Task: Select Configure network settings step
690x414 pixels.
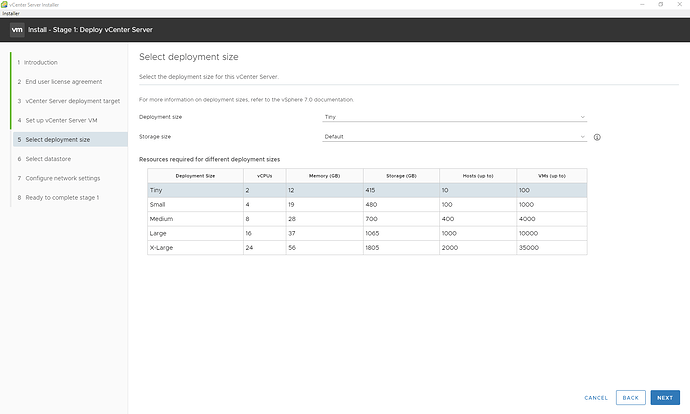Action: (x=62, y=178)
